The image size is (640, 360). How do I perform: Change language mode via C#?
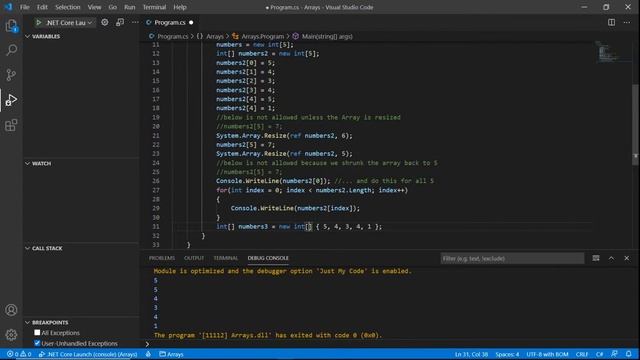(x=600, y=354)
